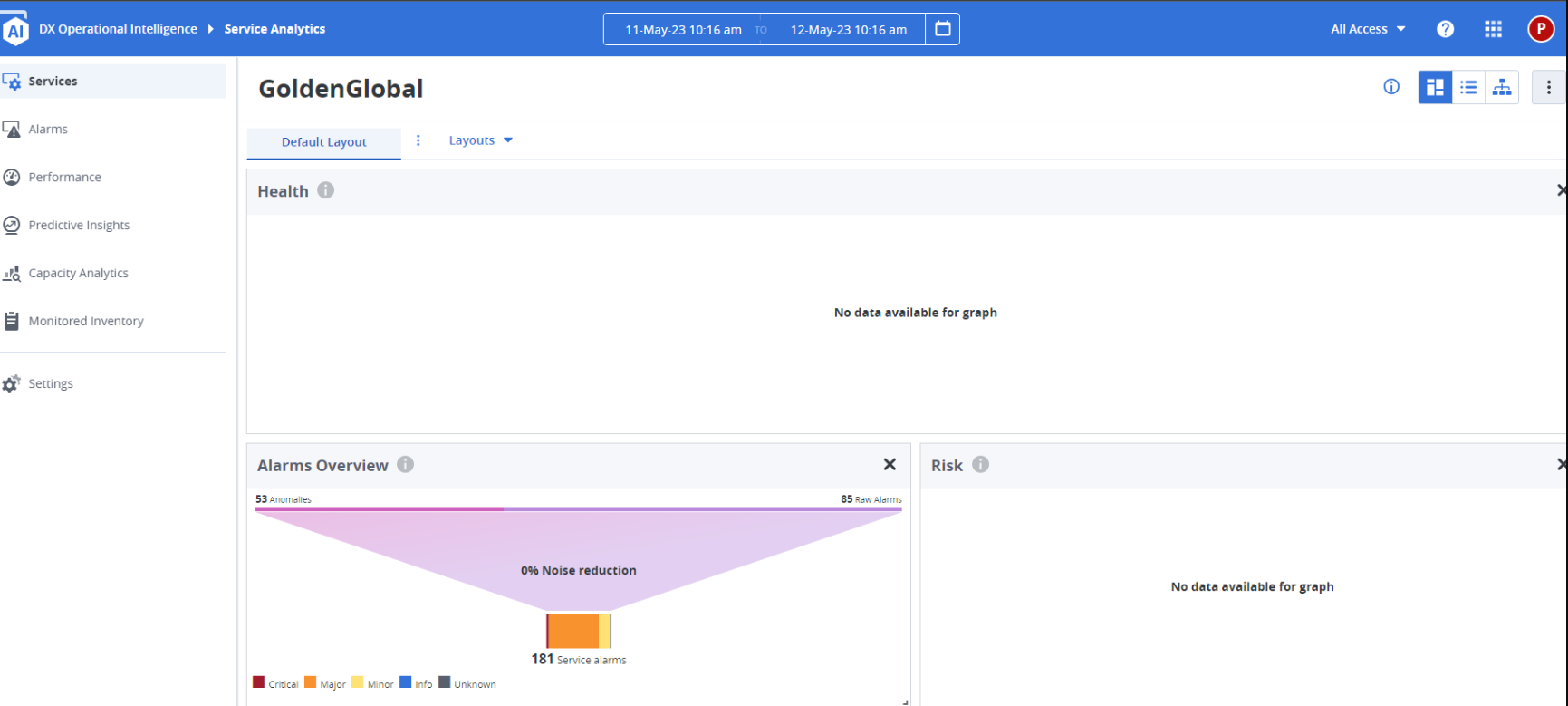
Task: Open the user profile avatar P
Action: click(x=1541, y=29)
